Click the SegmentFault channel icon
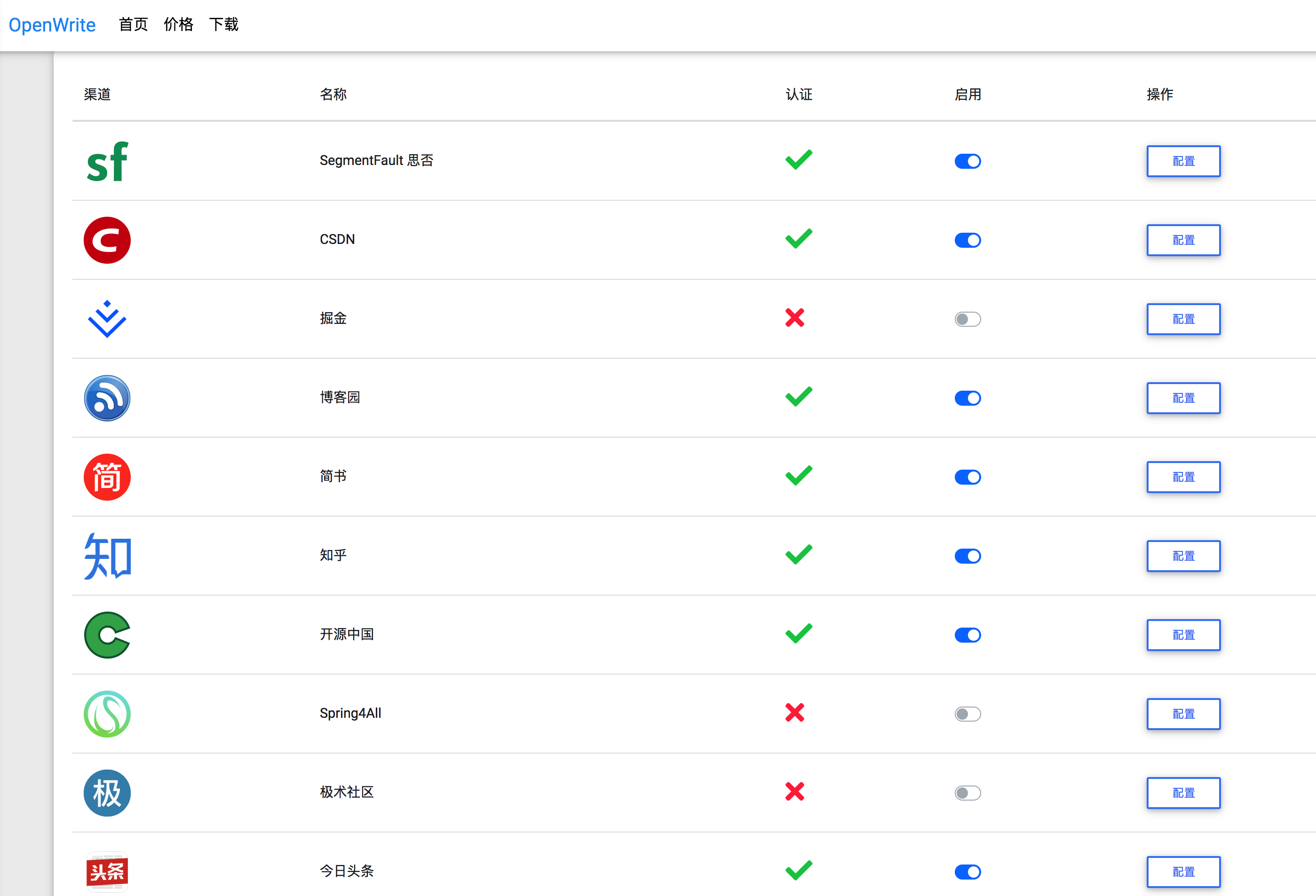1316x896 pixels. [107, 162]
